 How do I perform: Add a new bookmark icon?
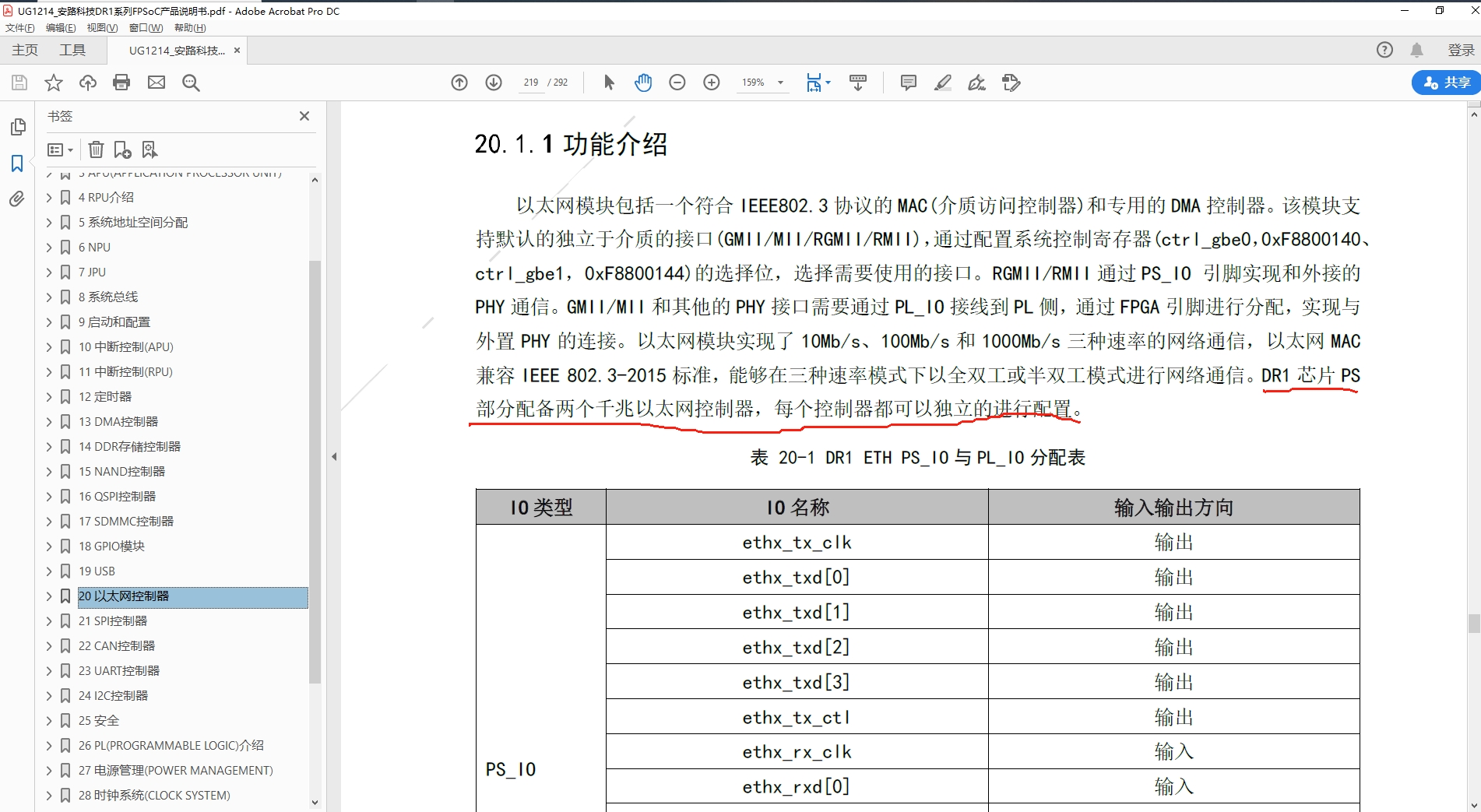pos(122,149)
